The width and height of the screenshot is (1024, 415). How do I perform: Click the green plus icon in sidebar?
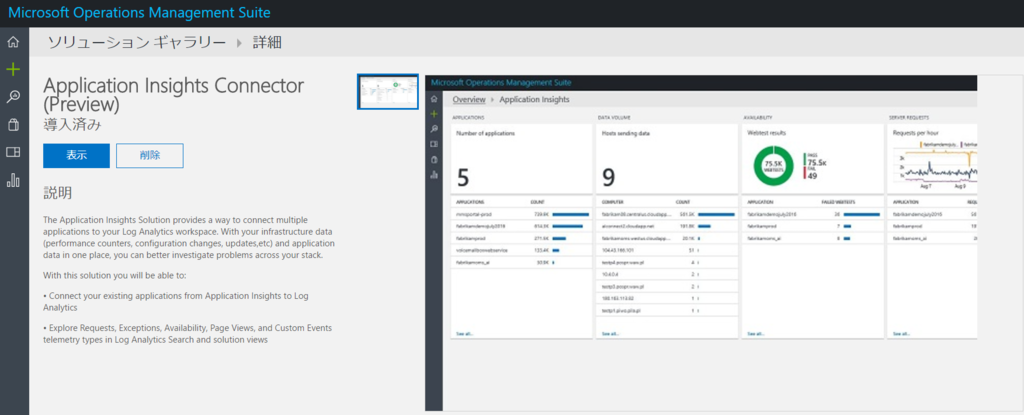coord(13,69)
